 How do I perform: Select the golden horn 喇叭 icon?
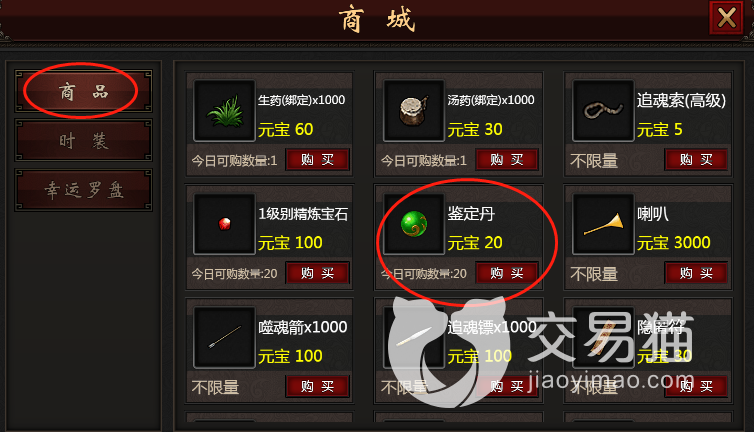(x=603, y=224)
